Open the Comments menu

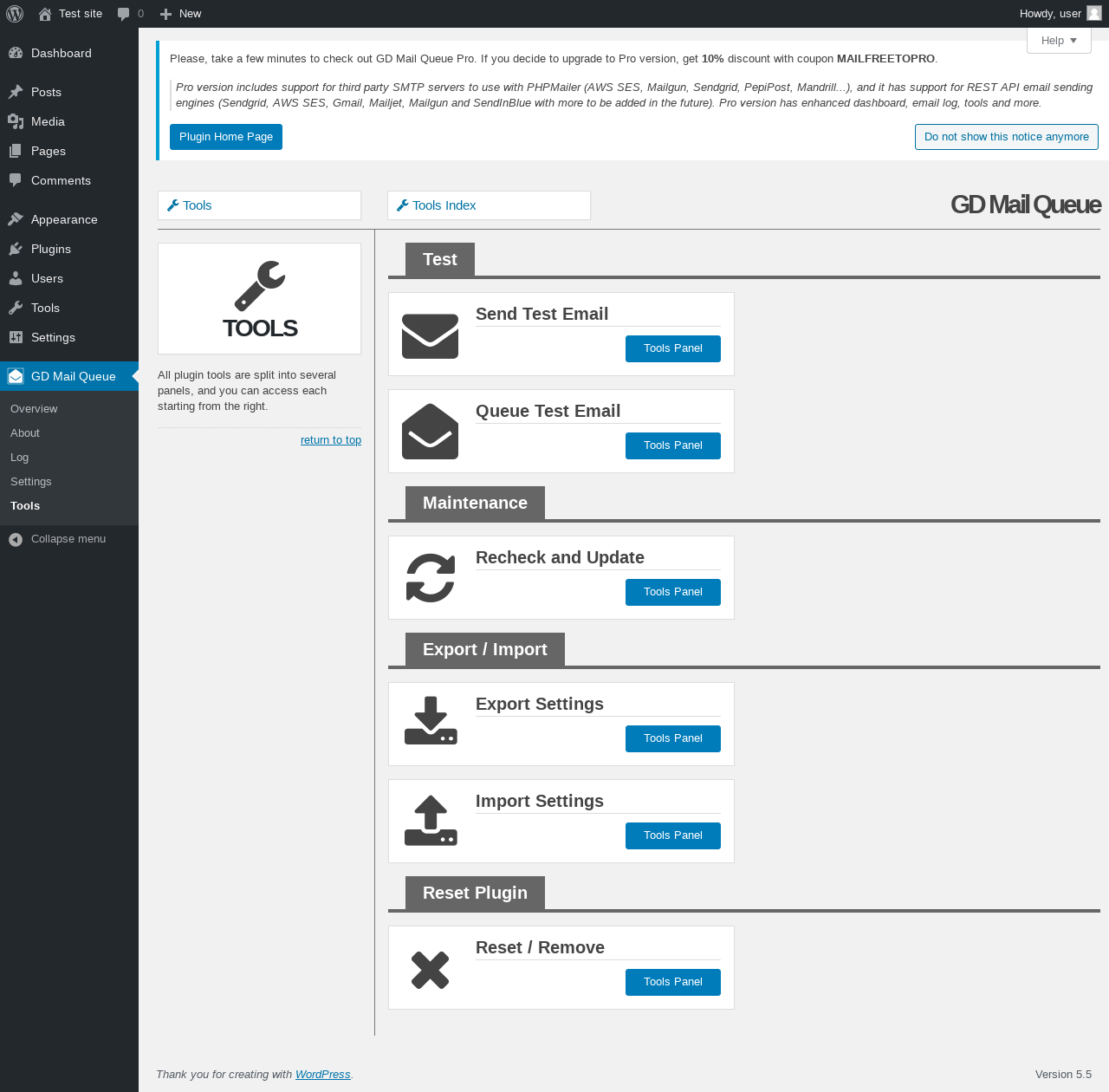69,180
